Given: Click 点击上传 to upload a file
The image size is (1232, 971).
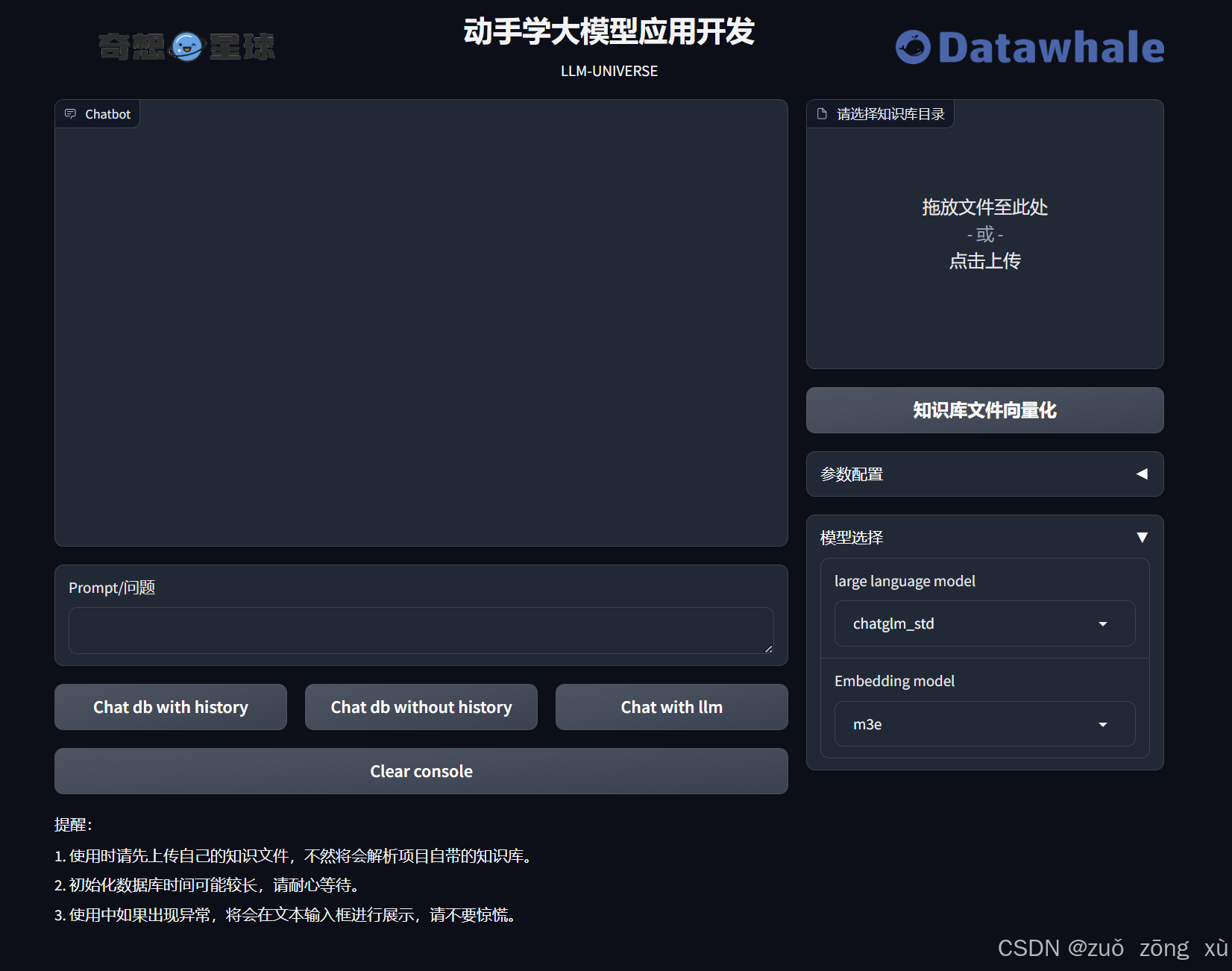Looking at the screenshot, I should [x=984, y=261].
